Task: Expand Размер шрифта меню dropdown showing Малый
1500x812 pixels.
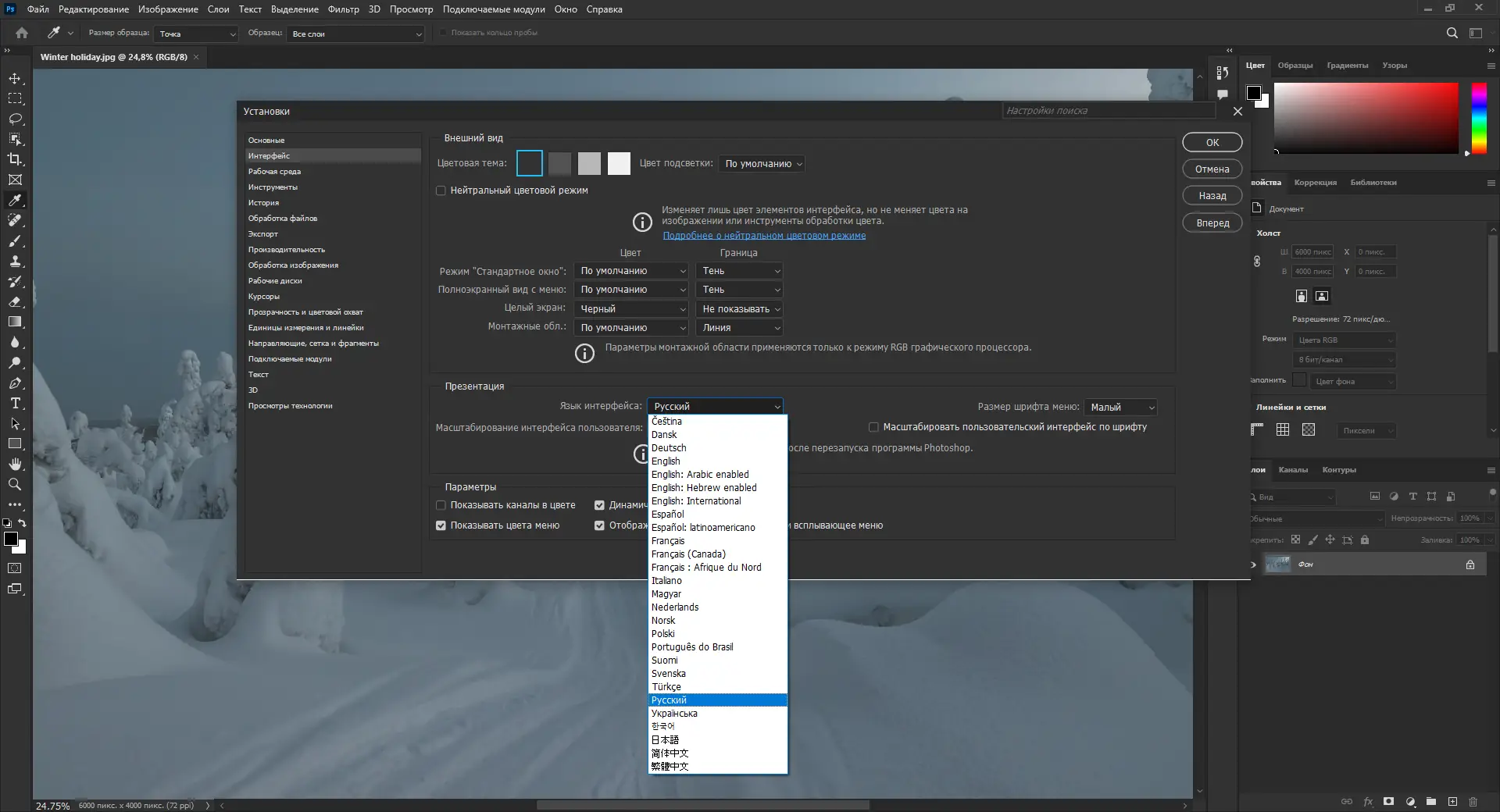Action: (1120, 408)
